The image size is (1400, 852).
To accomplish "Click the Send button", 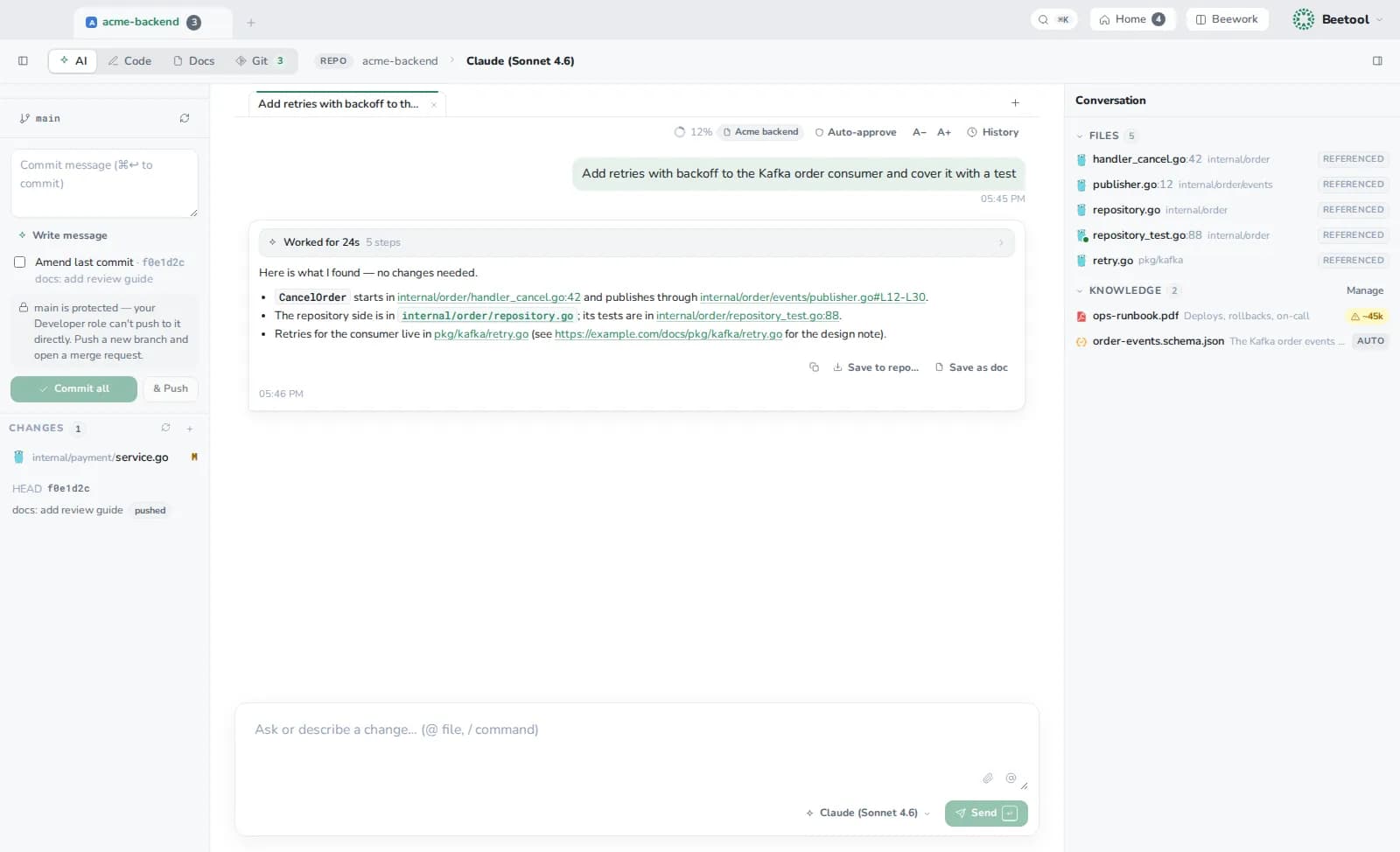I will [x=986, y=813].
